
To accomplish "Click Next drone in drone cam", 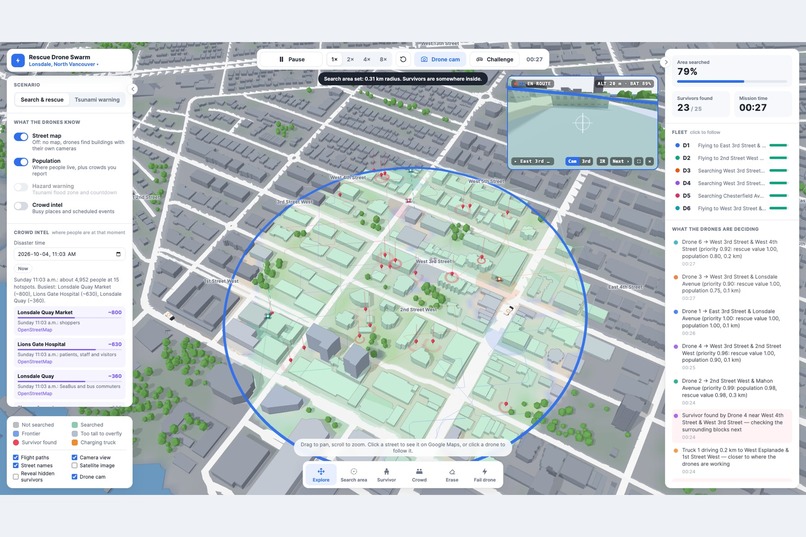I will [619, 161].
